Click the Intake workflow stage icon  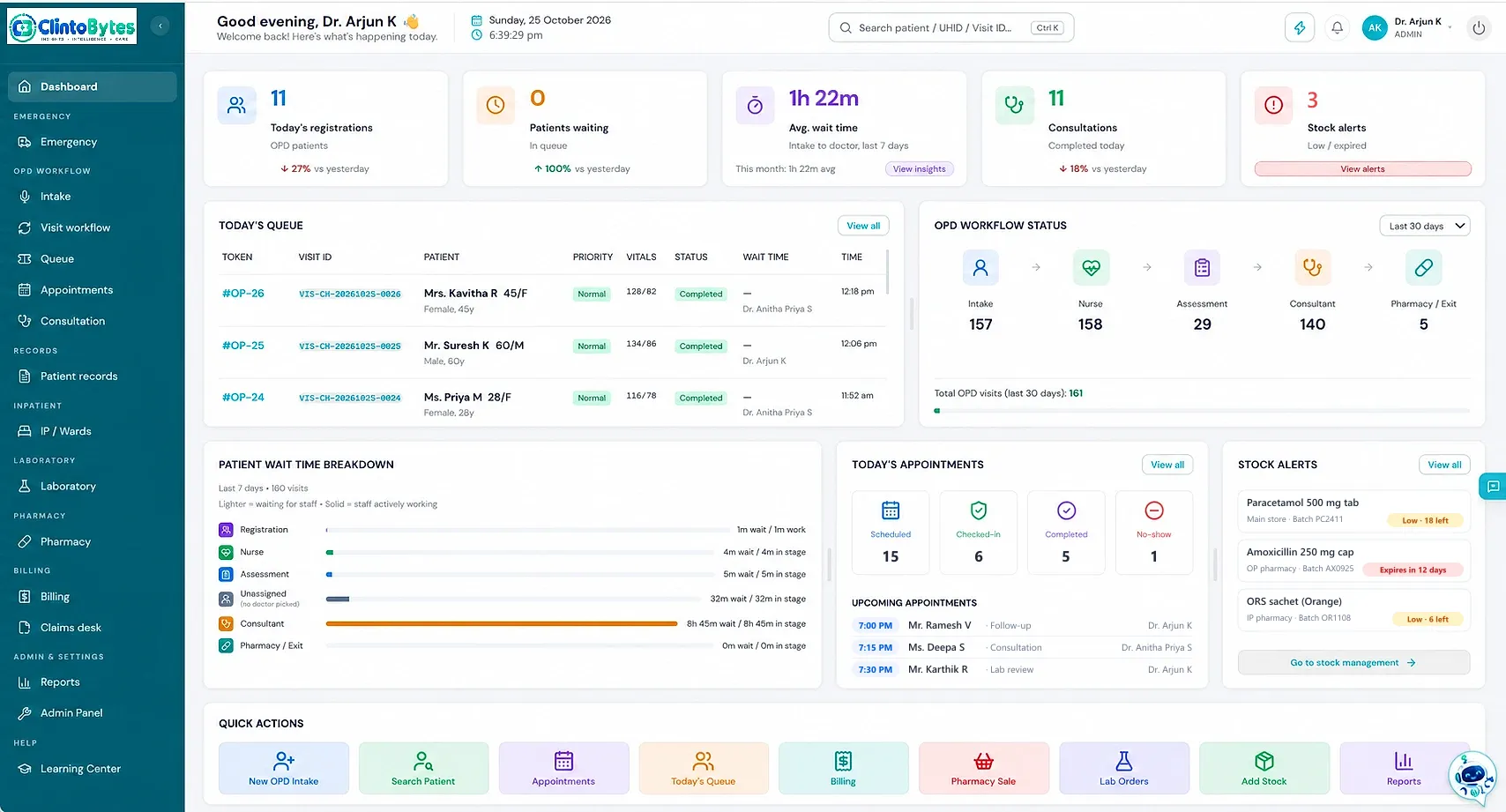click(x=980, y=267)
